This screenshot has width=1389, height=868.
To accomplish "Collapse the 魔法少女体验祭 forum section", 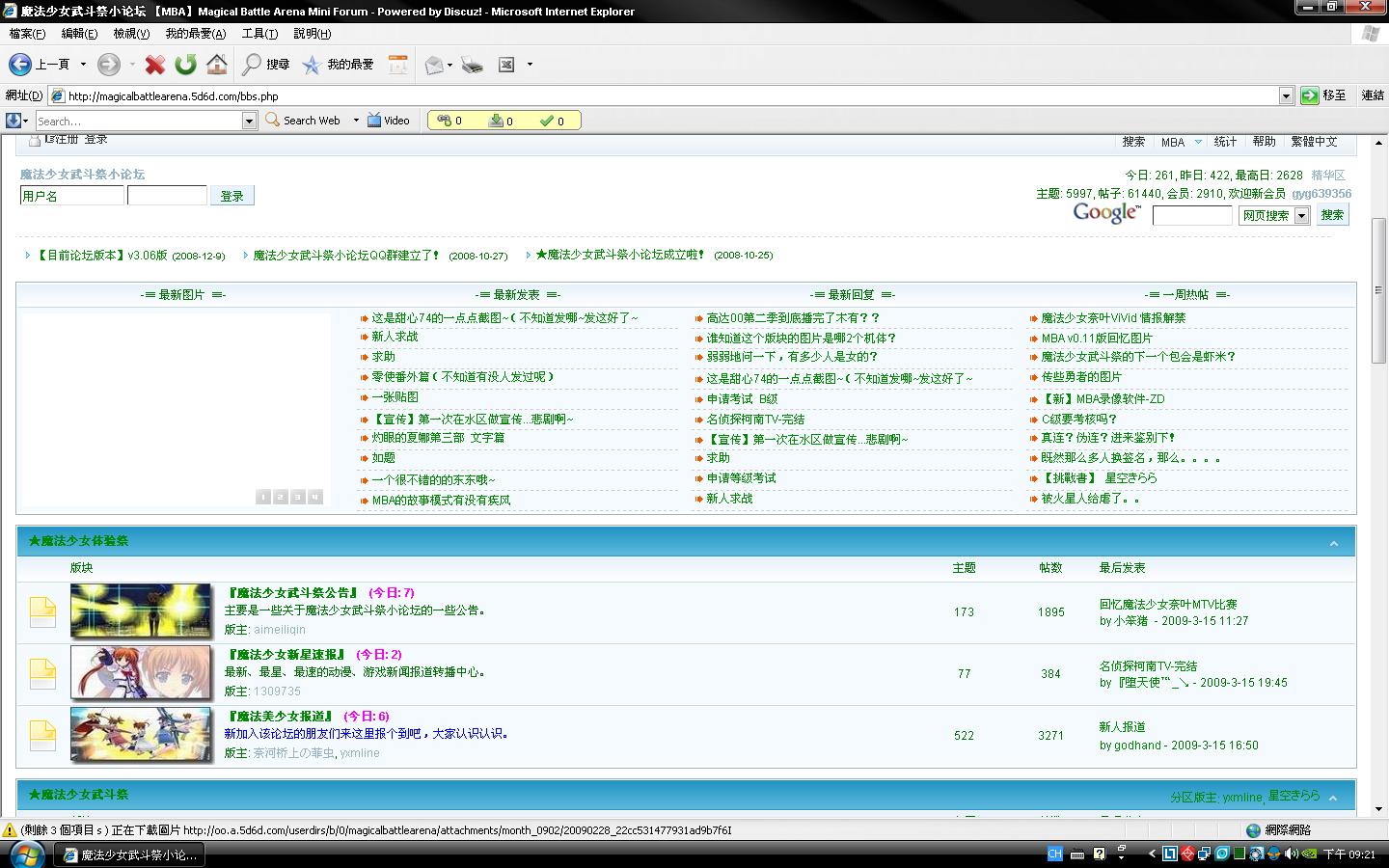I will pyautogui.click(x=1333, y=543).
